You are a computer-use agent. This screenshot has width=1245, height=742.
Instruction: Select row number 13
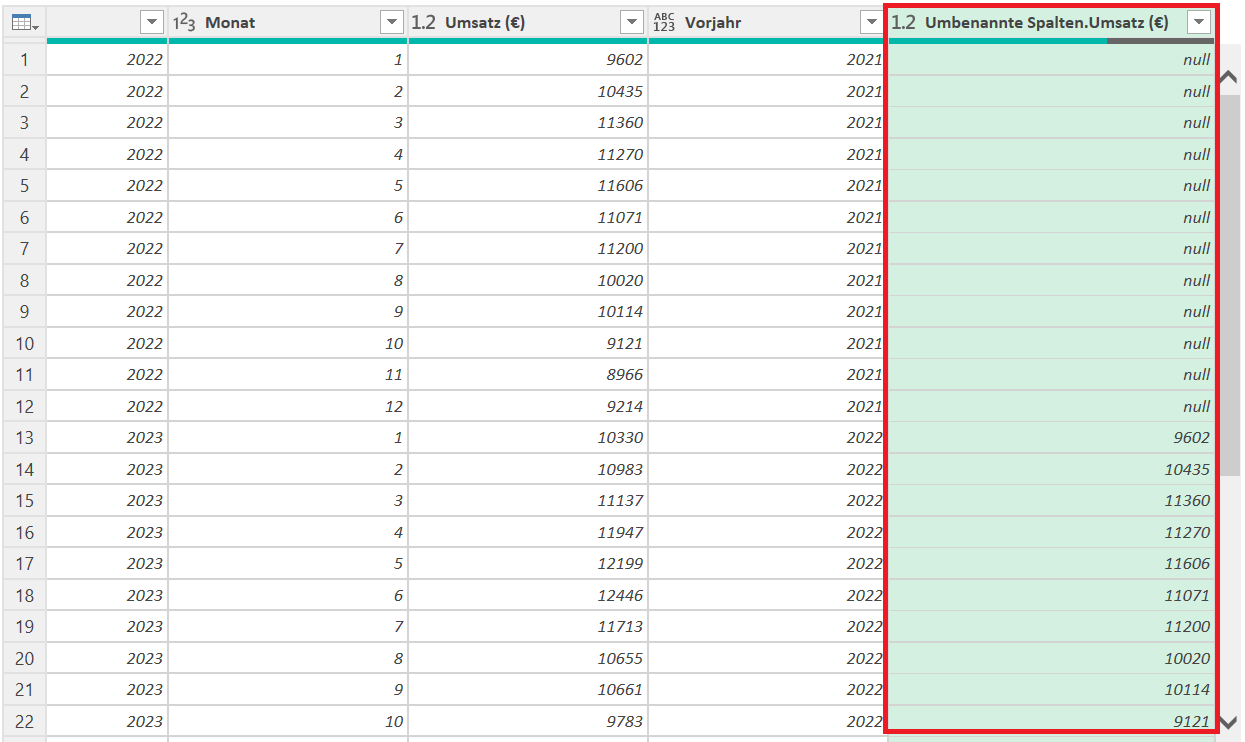point(24,438)
